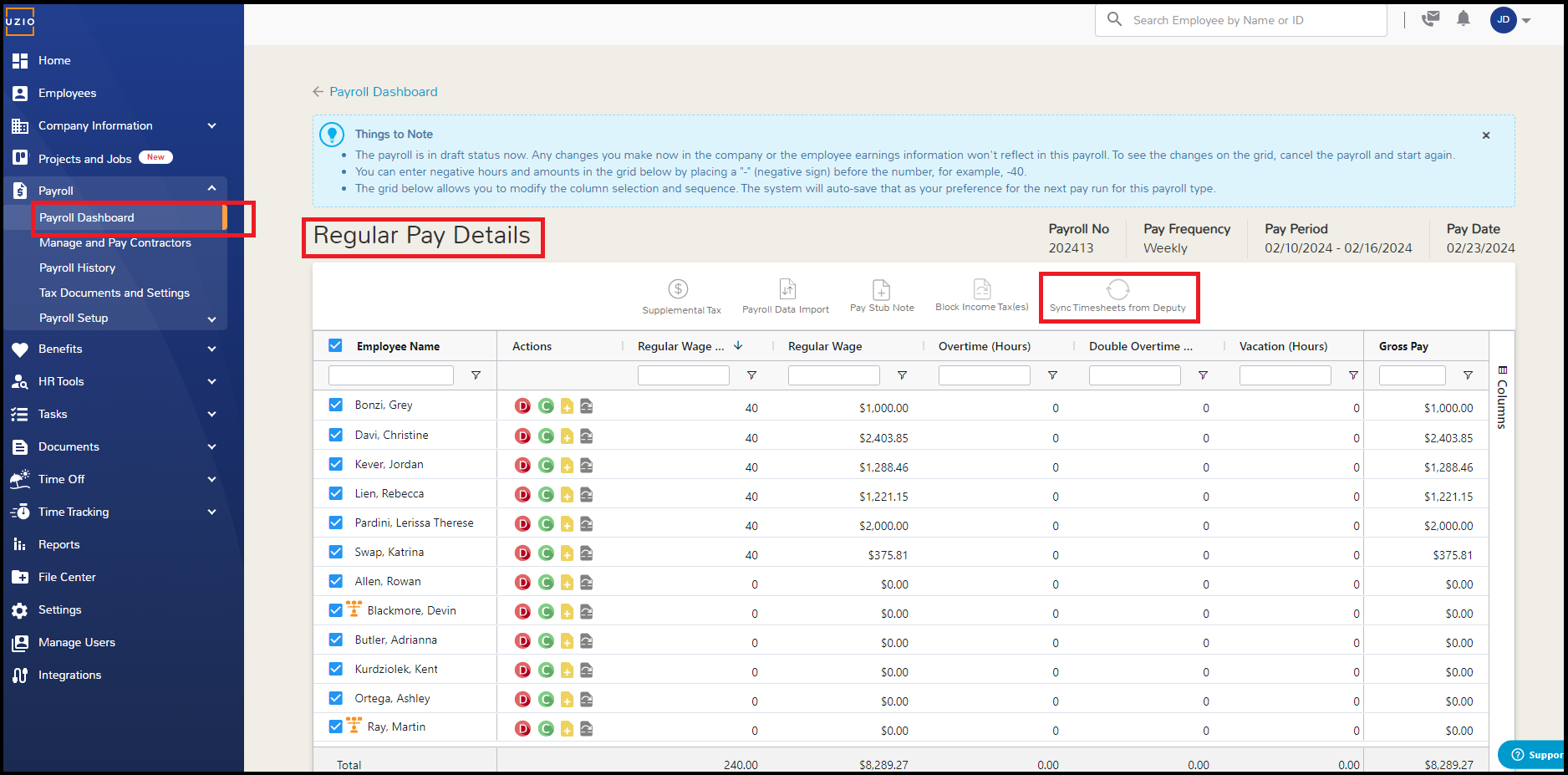The height and width of the screenshot is (775, 1568).
Task: Click the red D icon for Pardini, Lerissa Therese
Action: (523, 524)
